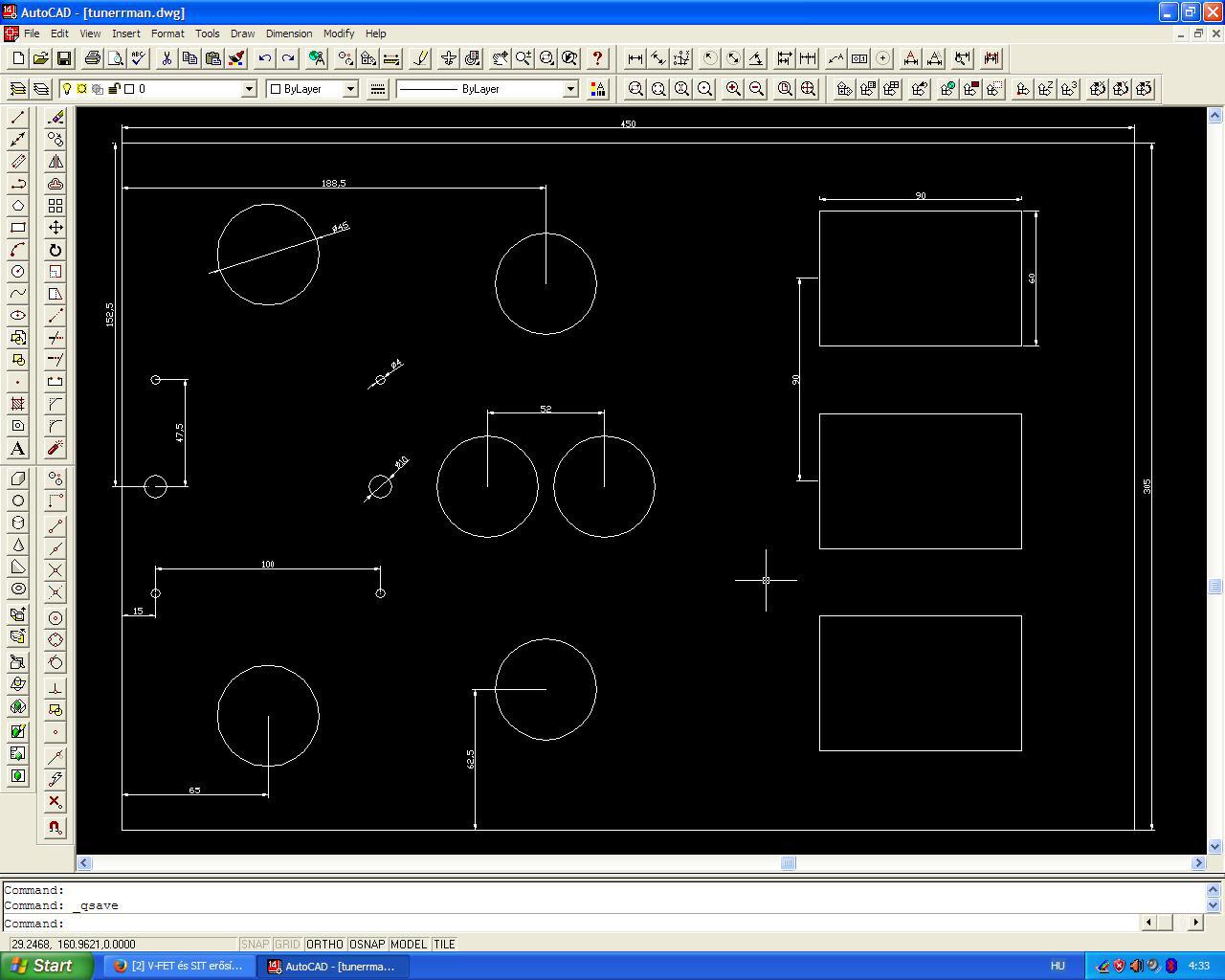Select the Line drawing tool

(17, 118)
